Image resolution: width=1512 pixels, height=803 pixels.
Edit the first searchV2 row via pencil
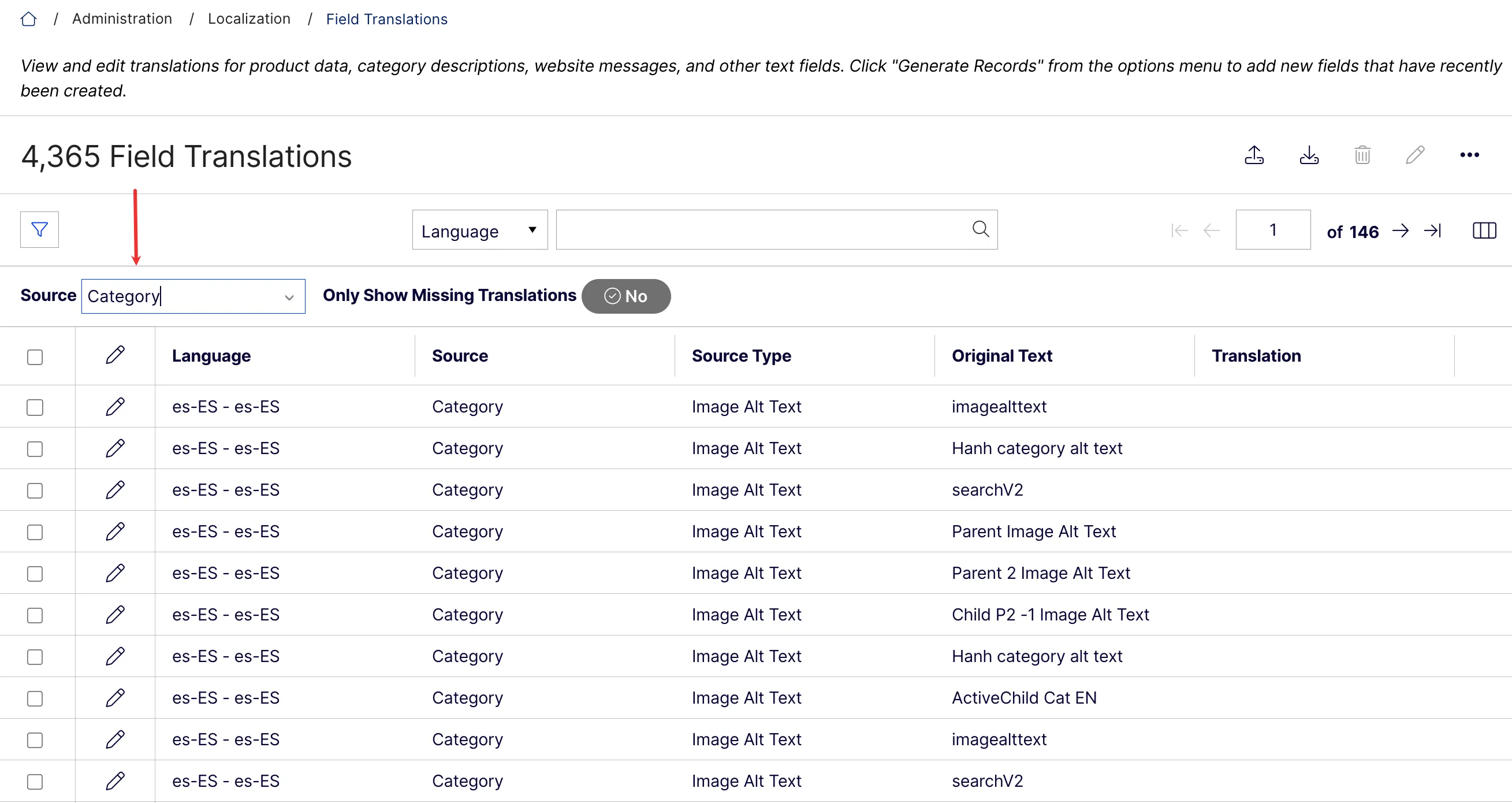pos(115,490)
